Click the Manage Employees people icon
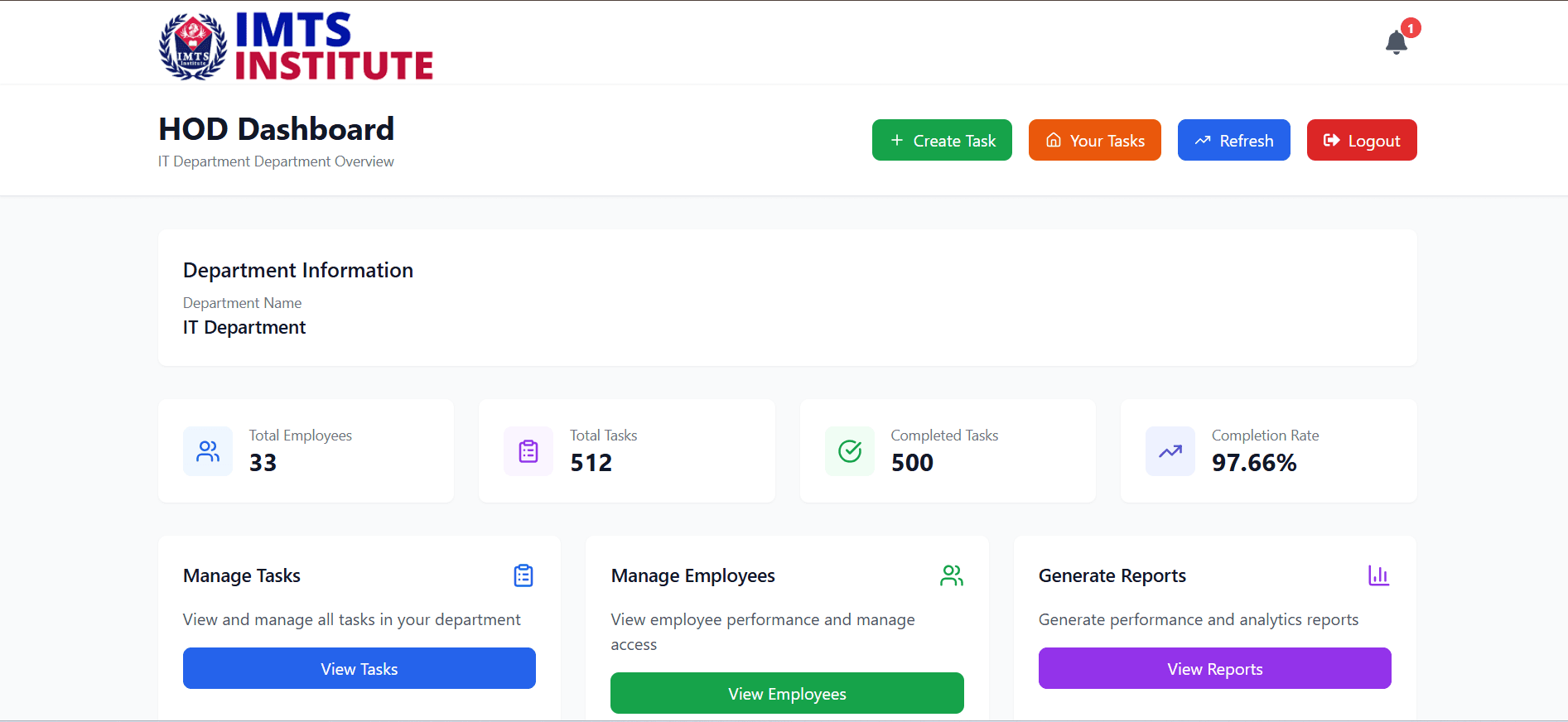 coord(952,575)
